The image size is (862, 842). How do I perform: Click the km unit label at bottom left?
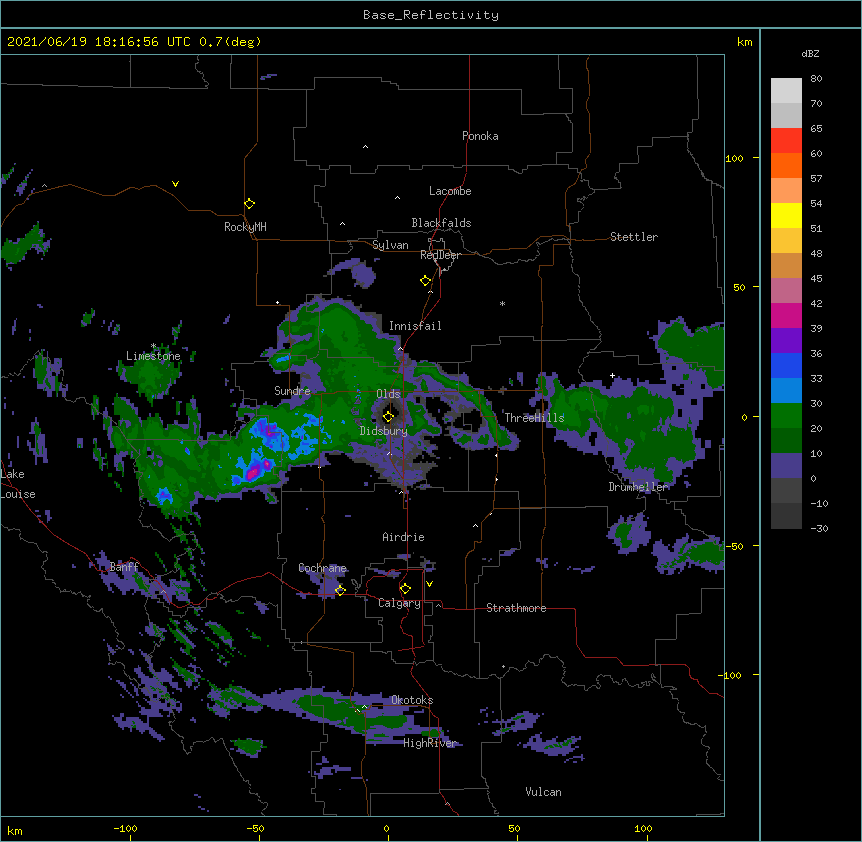(x=14, y=830)
